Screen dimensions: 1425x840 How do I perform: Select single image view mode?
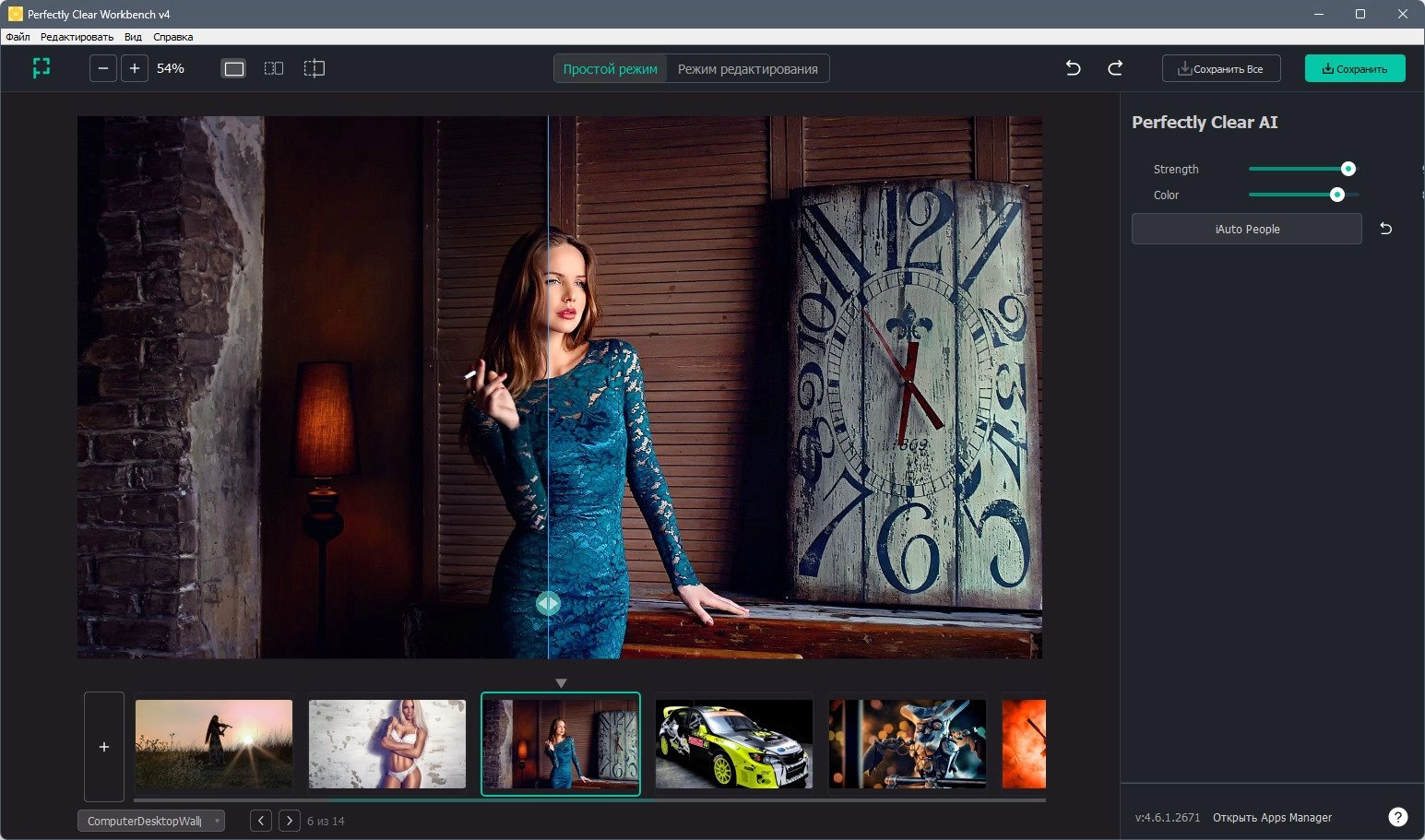point(234,68)
